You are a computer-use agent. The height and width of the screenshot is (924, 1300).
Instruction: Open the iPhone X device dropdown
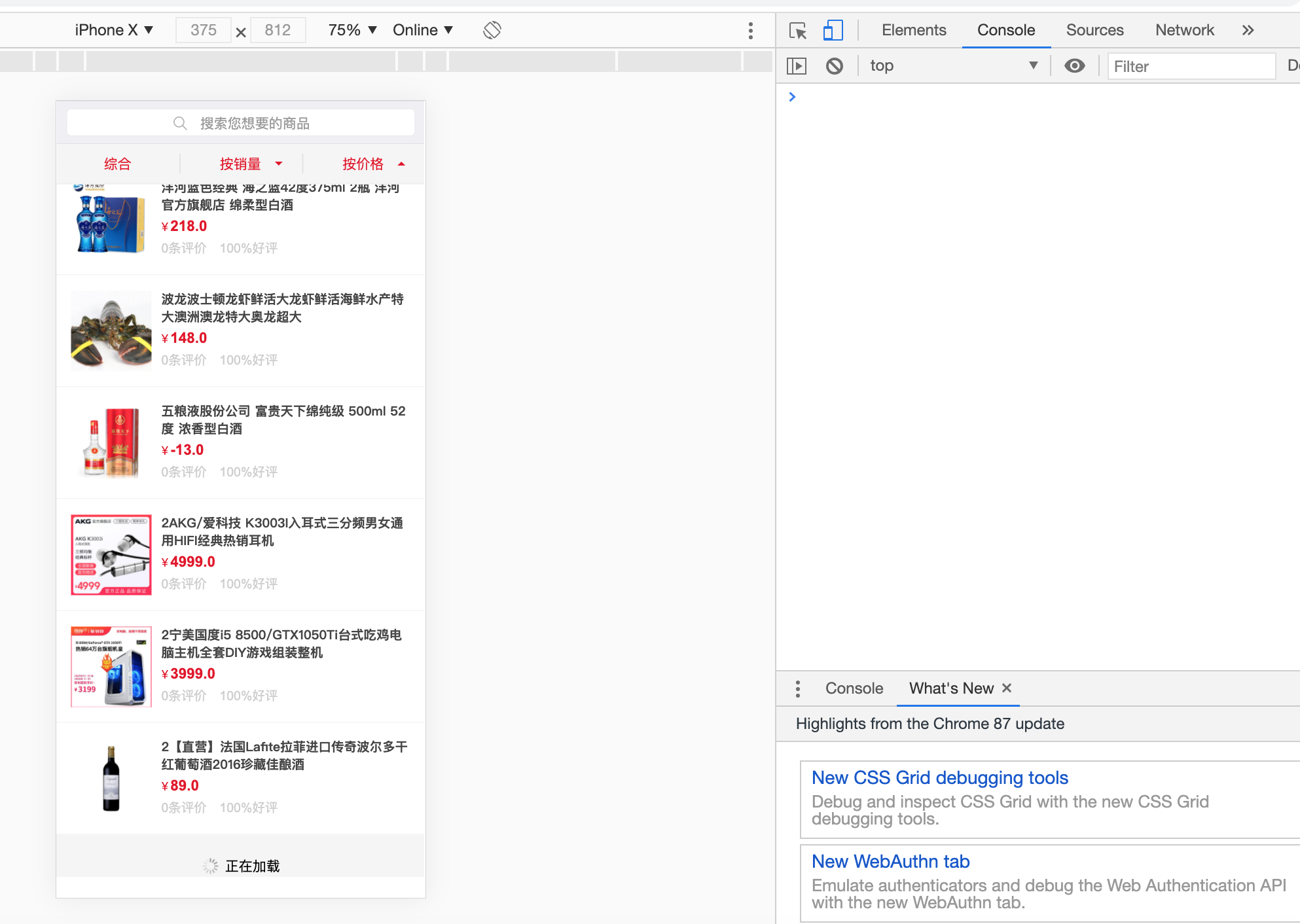114,30
